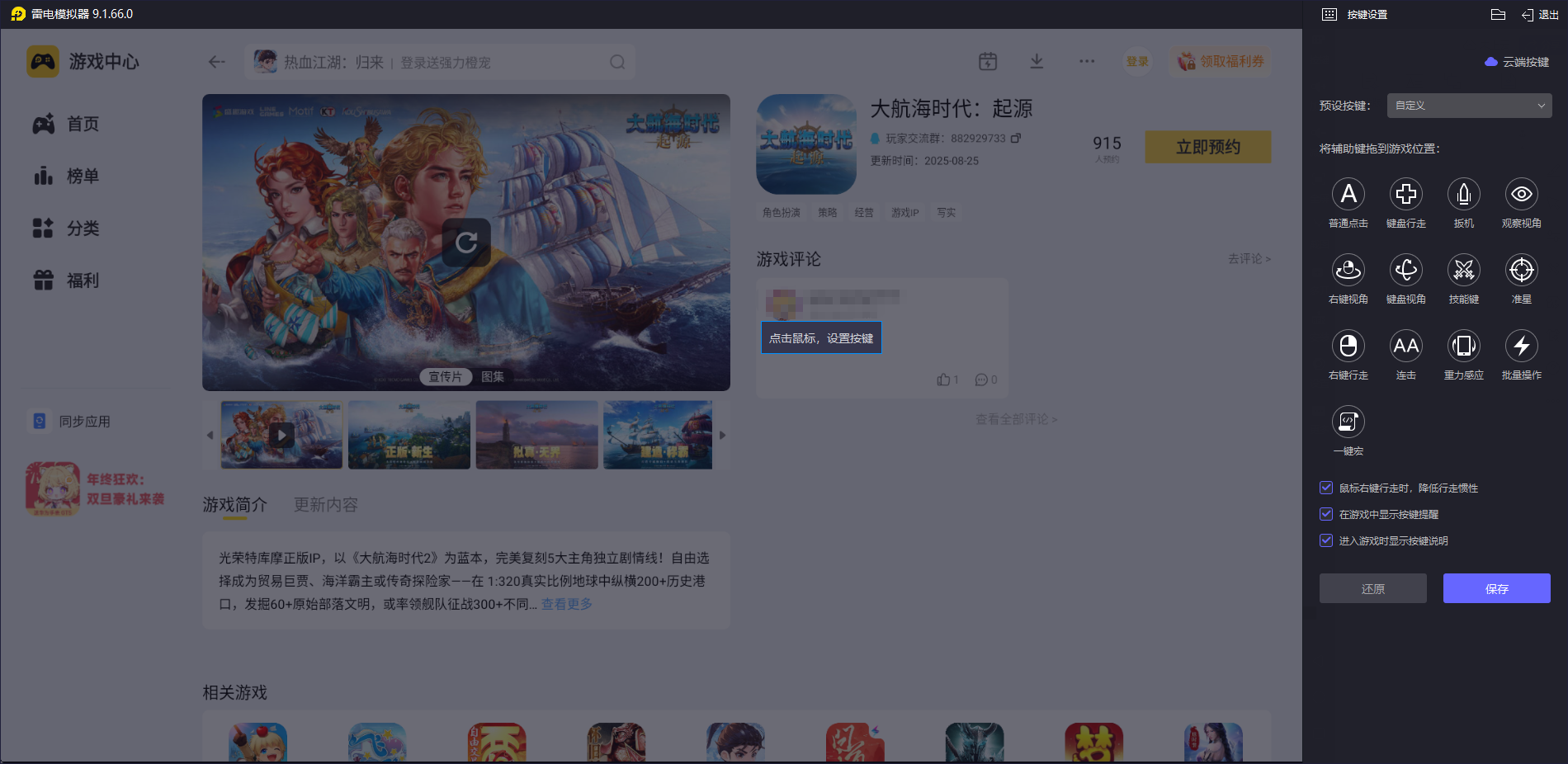
Task: Go to 首页 in the sidebar
Action: tap(66, 124)
